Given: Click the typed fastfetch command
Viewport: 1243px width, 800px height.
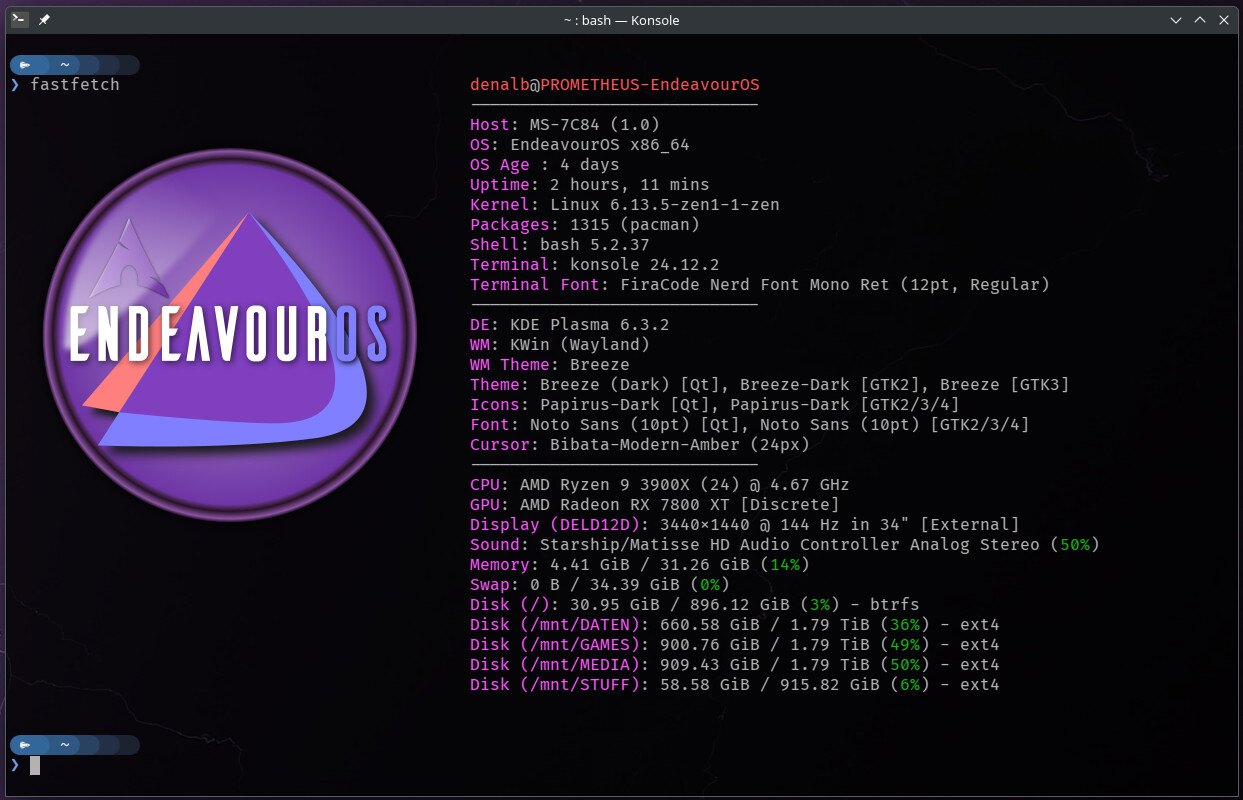Looking at the screenshot, I should [75, 85].
